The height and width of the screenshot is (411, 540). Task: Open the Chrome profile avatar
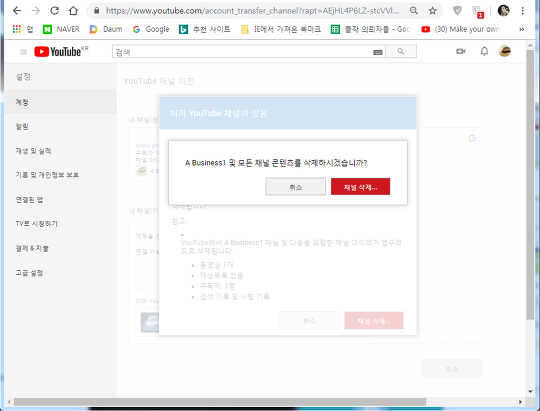503,11
